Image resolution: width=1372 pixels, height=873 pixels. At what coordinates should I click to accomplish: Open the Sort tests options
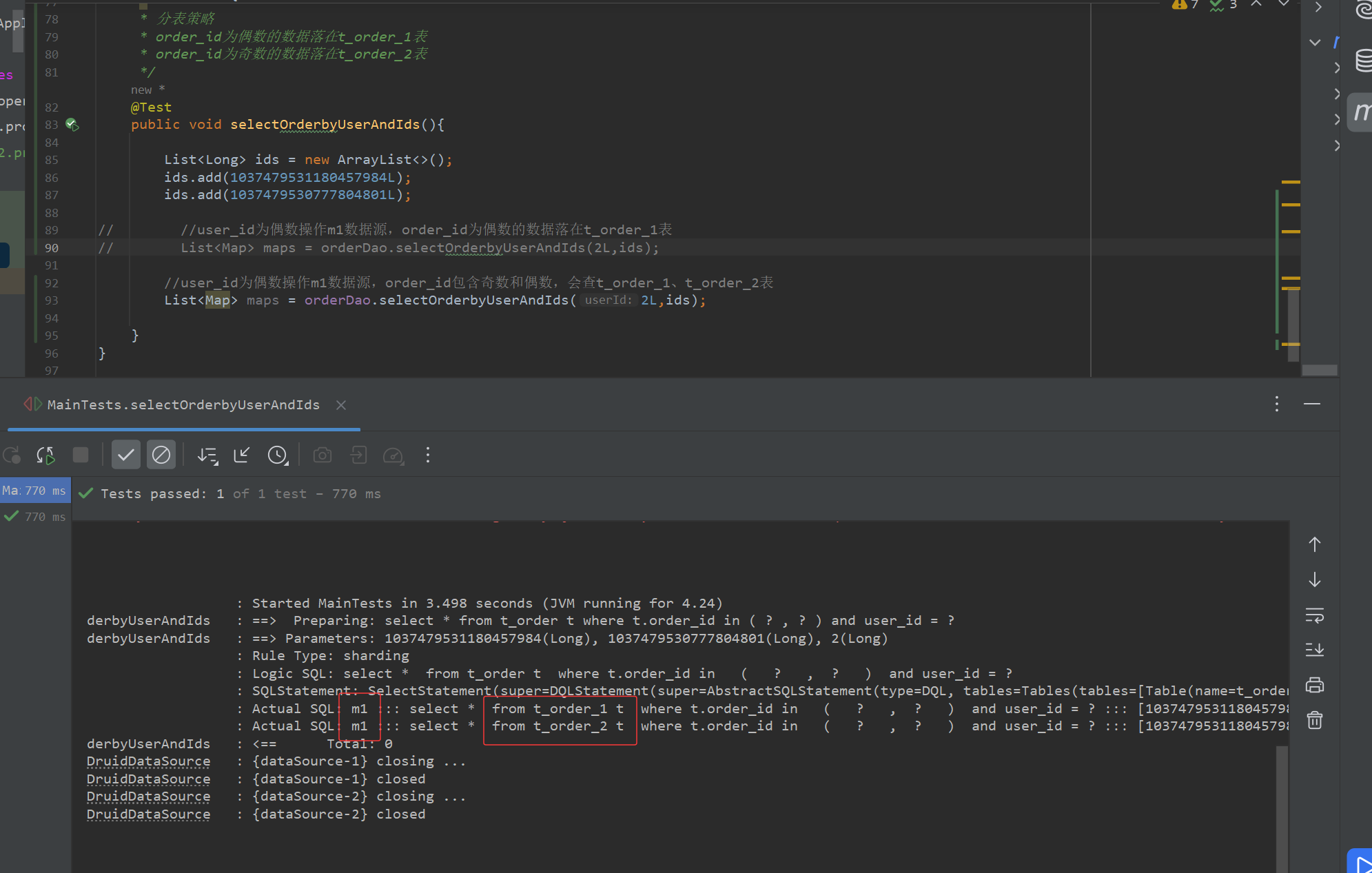[x=207, y=455]
